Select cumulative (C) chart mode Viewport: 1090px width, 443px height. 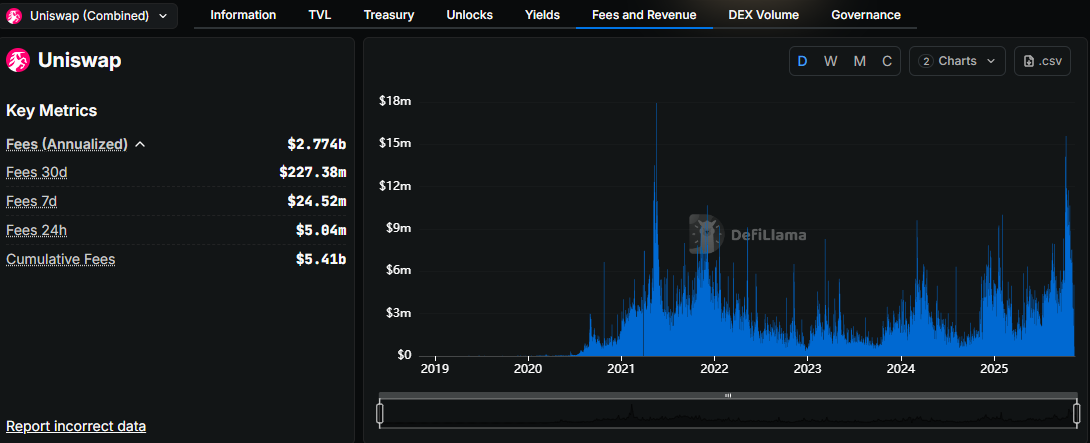click(887, 61)
